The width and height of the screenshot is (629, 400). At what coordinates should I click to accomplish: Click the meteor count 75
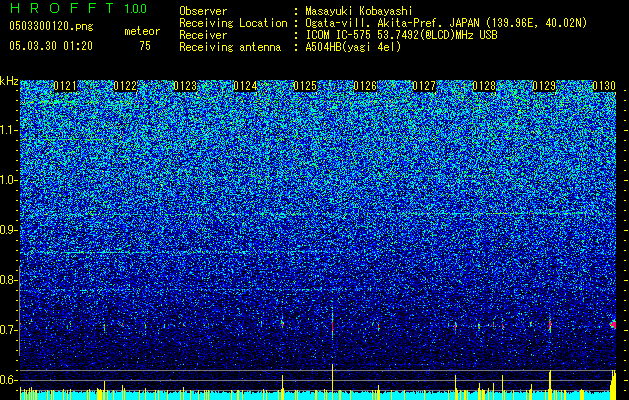(x=145, y=46)
